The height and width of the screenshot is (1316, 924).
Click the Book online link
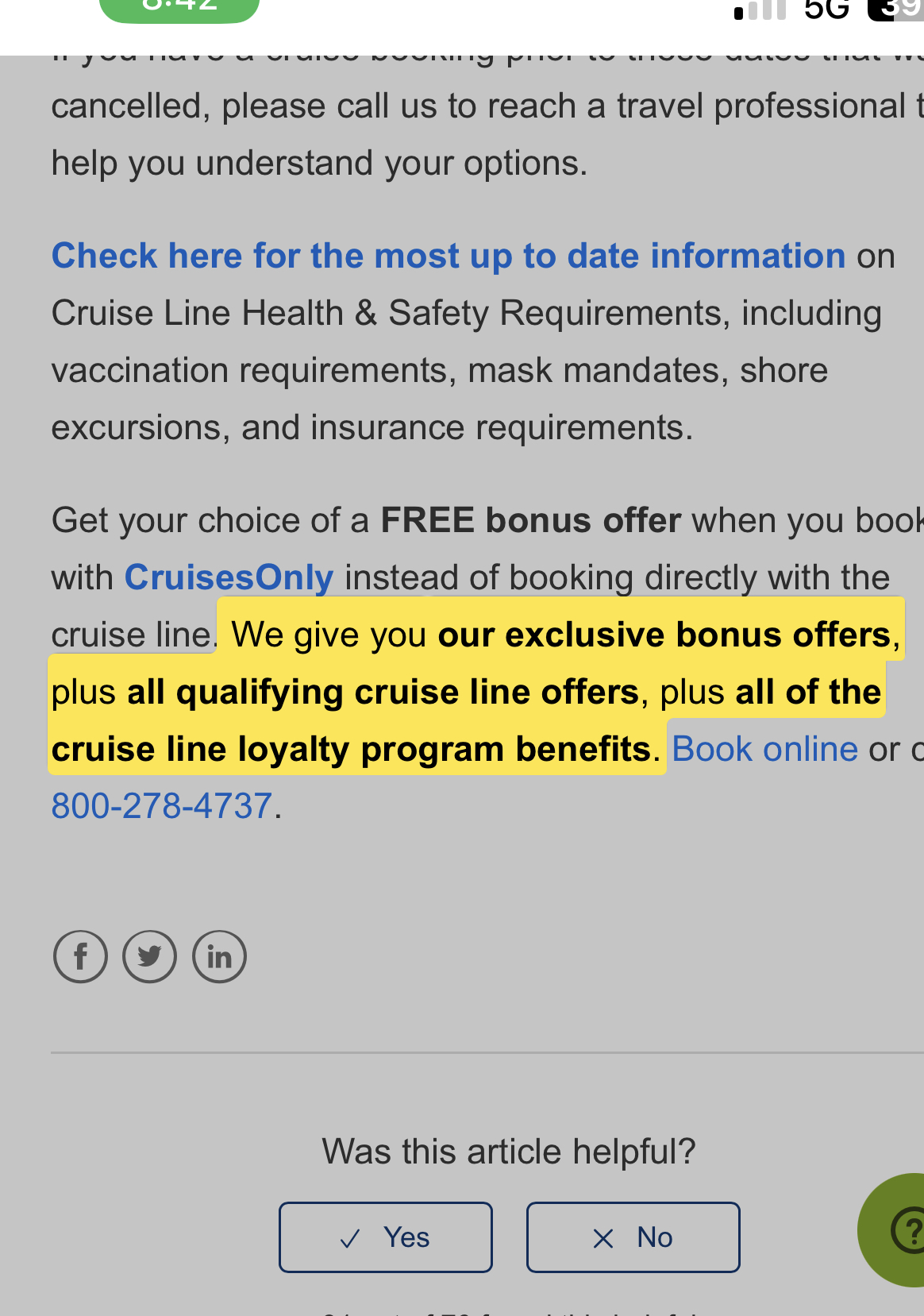[764, 747]
